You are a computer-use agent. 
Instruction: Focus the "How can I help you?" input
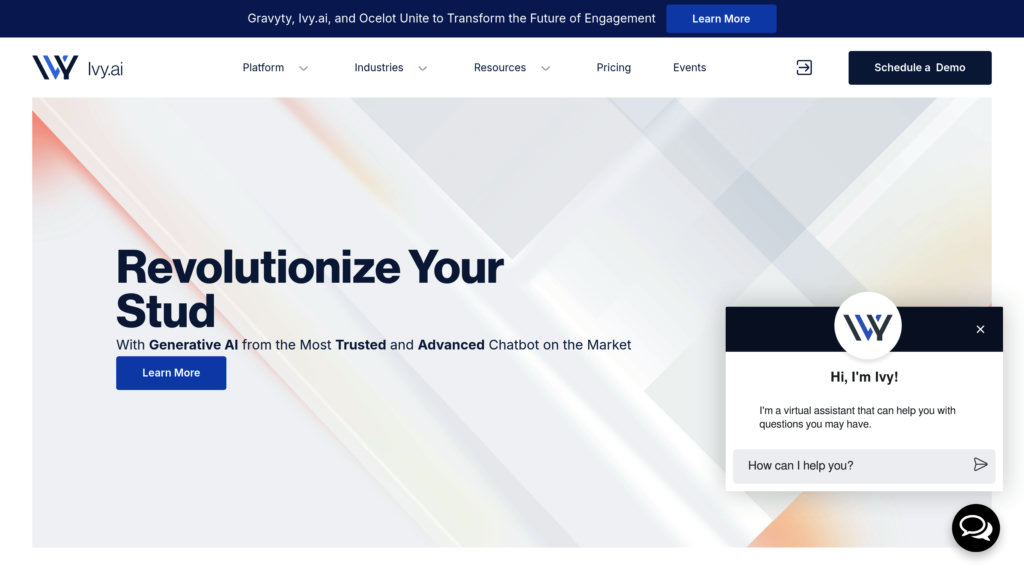(x=850, y=465)
